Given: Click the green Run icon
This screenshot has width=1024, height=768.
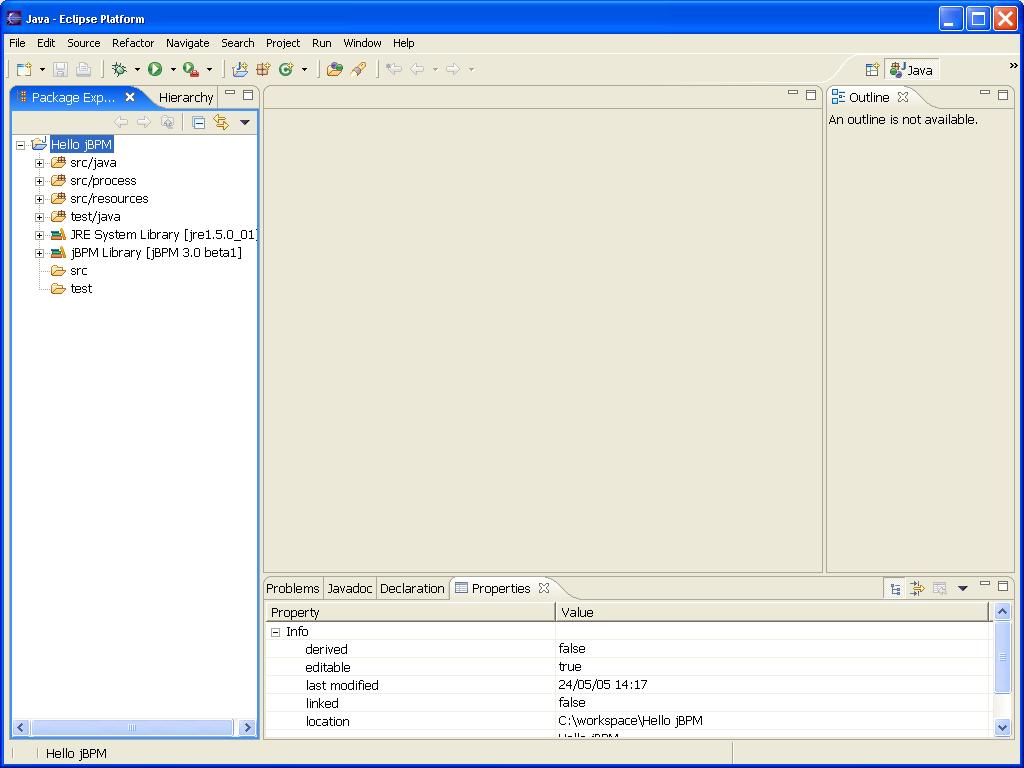Looking at the screenshot, I should point(155,69).
